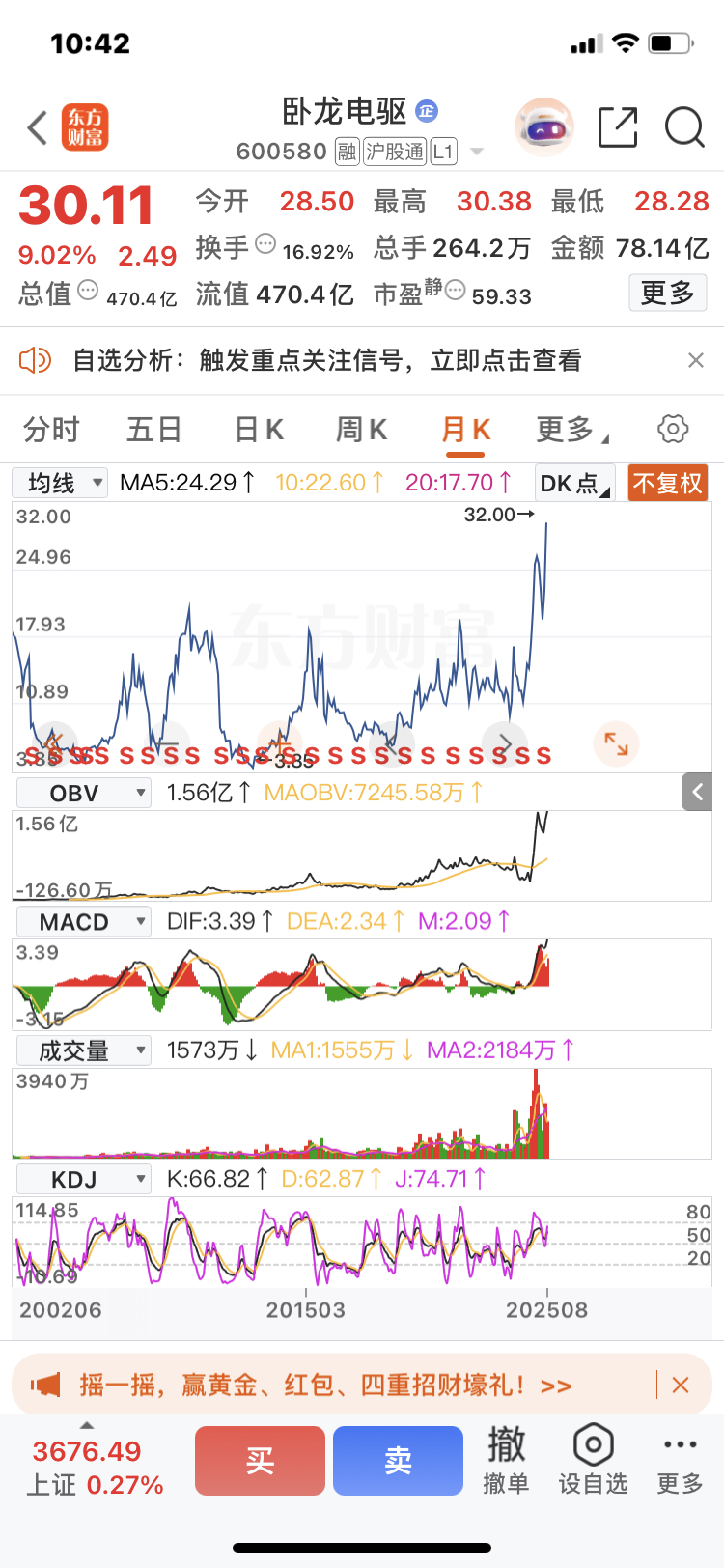The image size is (724, 1568).
Task: Tap the 融 margin tag
Action: 347,152
